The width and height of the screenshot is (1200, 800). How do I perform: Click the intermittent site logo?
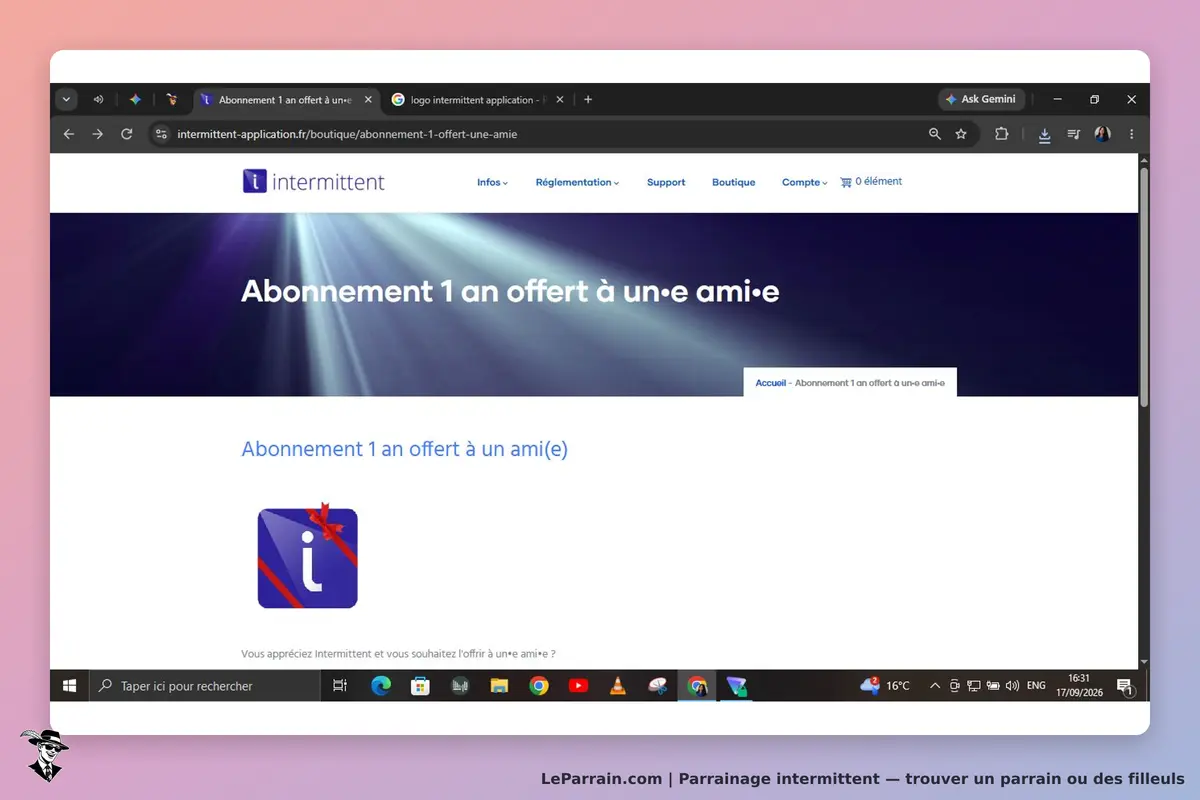point(313,182)
